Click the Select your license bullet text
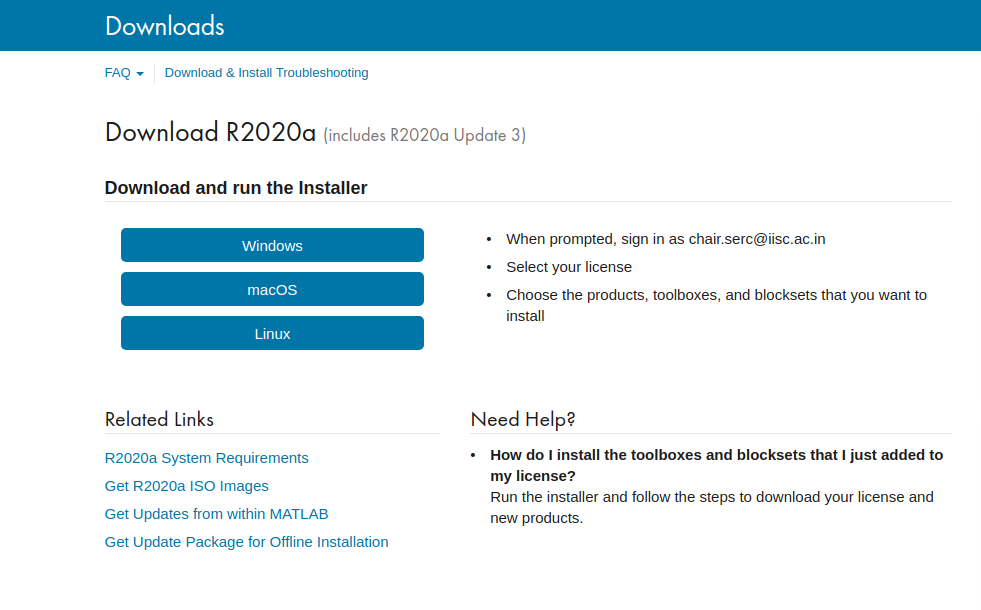The width and height of the screenshot is (981, 610). point(569,267)
